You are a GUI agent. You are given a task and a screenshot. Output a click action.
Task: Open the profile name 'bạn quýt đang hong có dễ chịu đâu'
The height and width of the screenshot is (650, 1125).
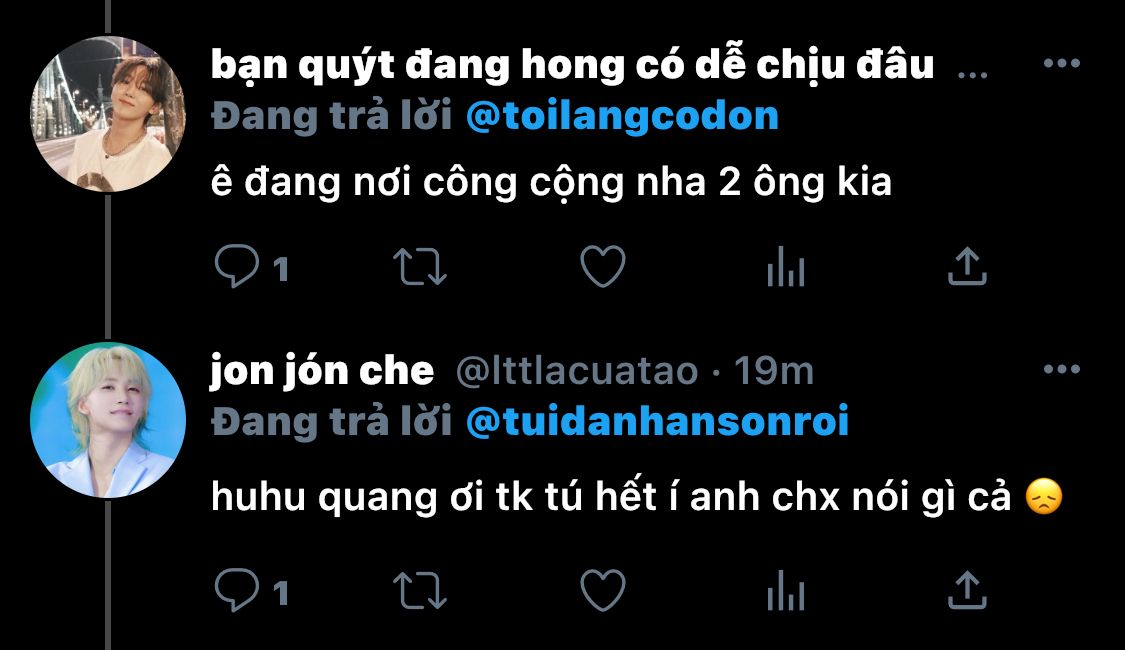[x=573, y=65]
